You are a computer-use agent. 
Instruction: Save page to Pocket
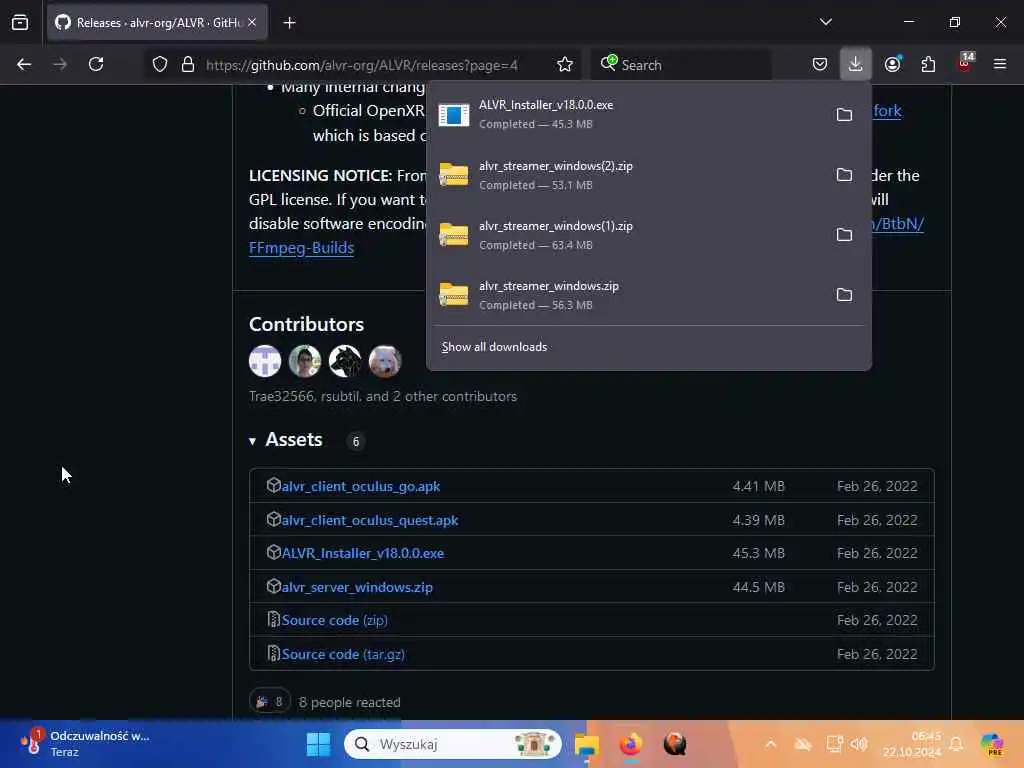(820, 65)
